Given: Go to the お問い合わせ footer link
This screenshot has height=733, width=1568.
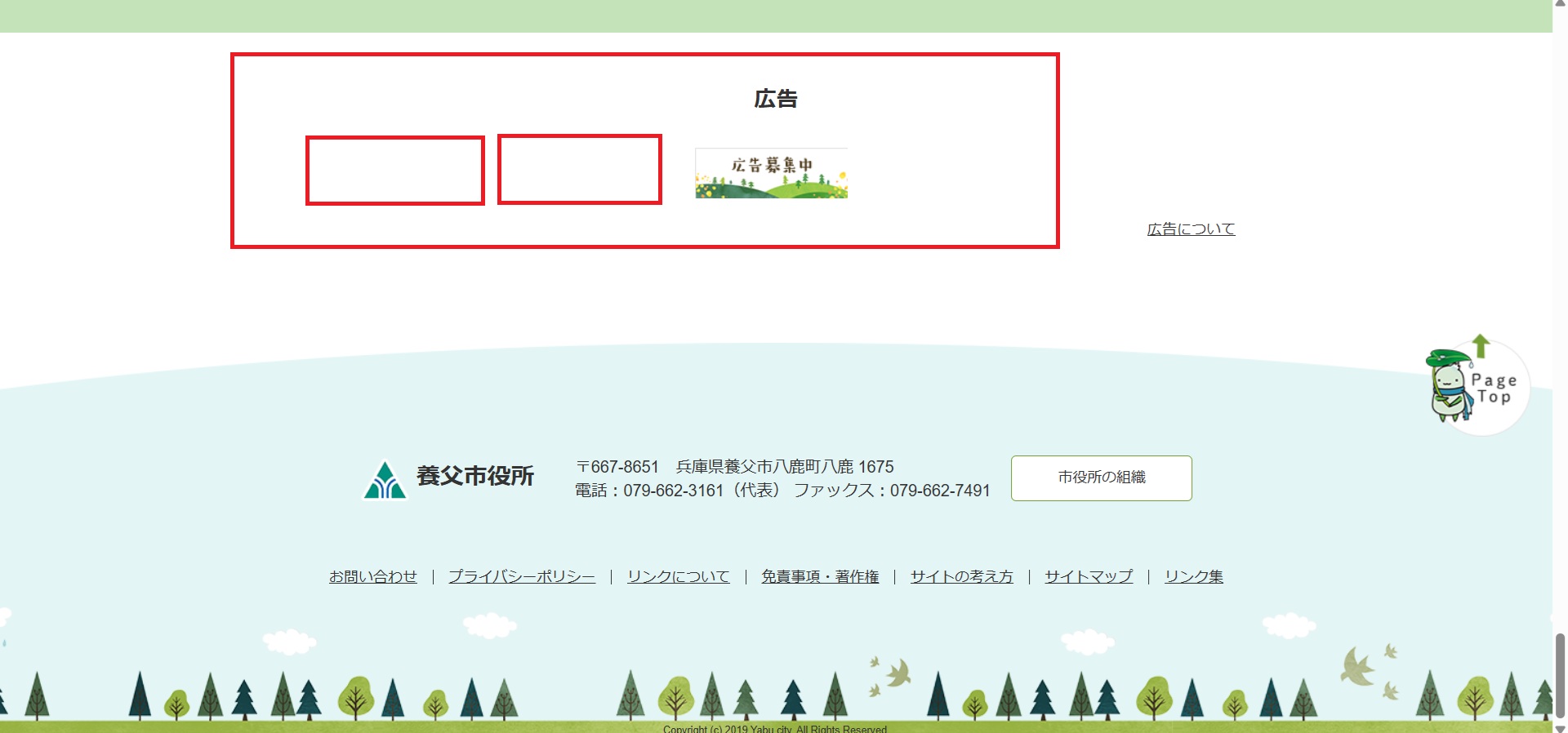Looking at the screenshot, I should point(372,577).
